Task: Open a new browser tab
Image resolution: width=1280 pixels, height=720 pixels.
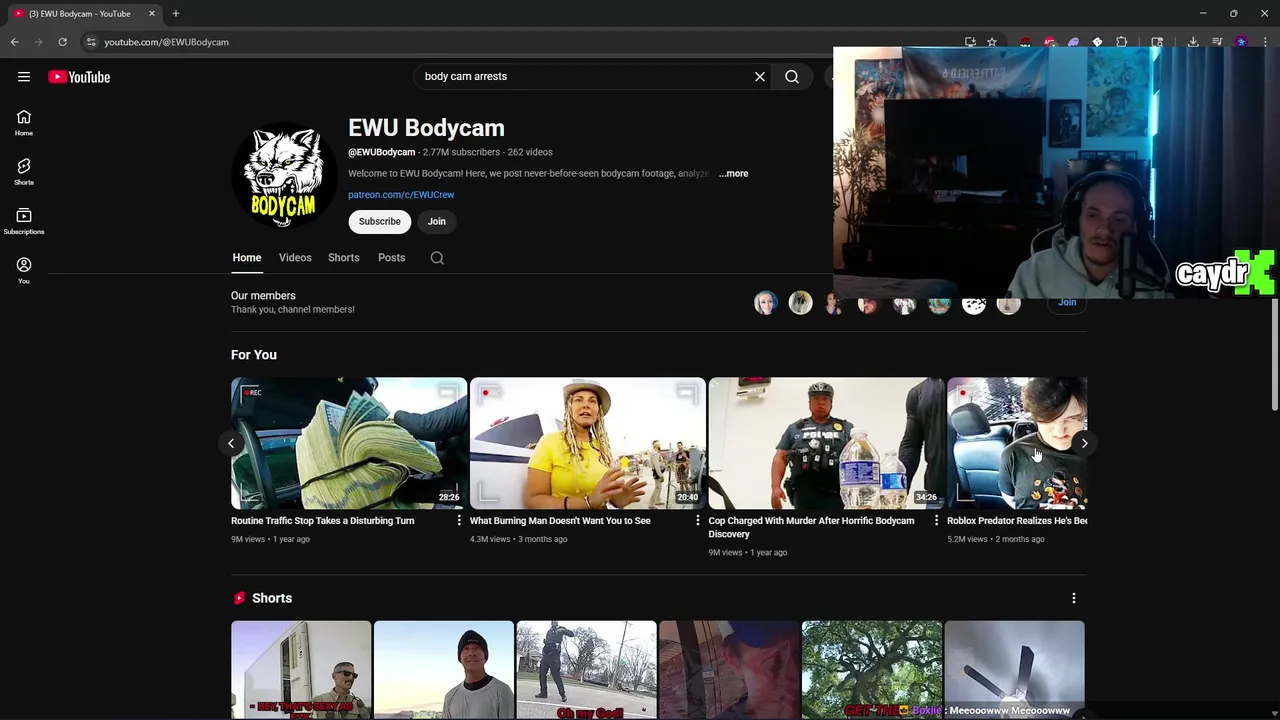Action: pos(176,14)
